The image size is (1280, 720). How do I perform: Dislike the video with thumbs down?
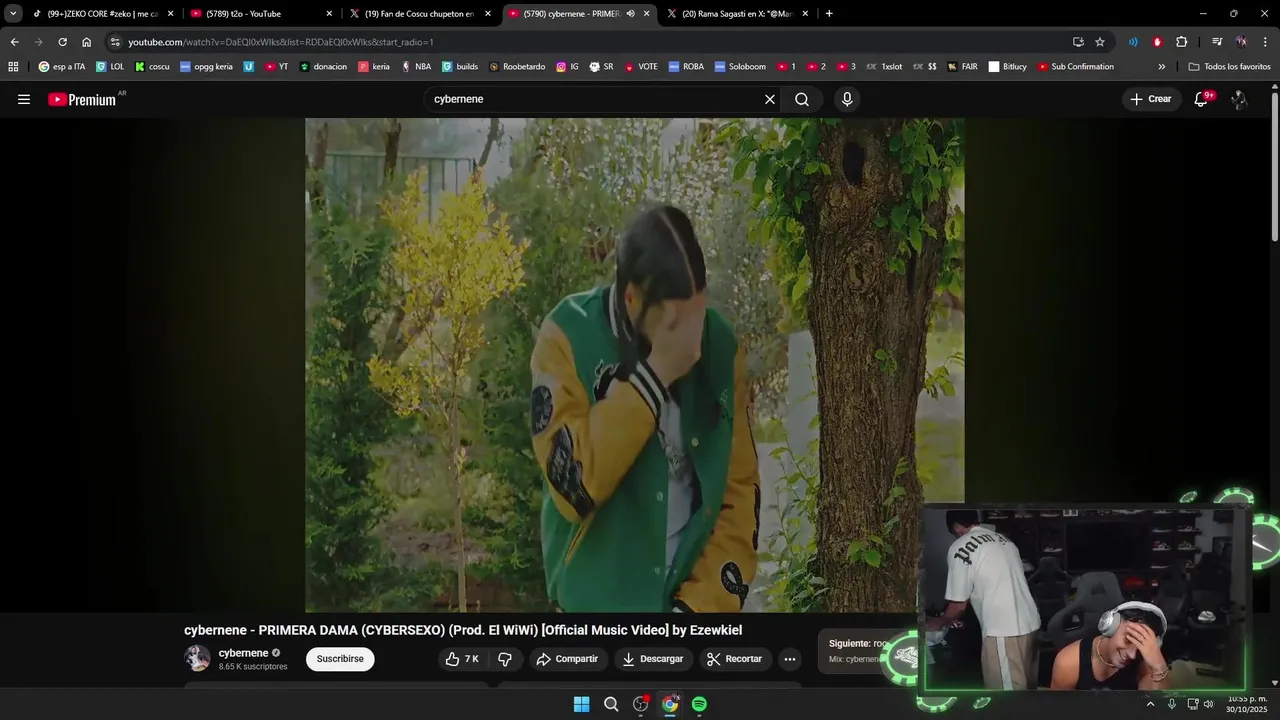[505, 659]
